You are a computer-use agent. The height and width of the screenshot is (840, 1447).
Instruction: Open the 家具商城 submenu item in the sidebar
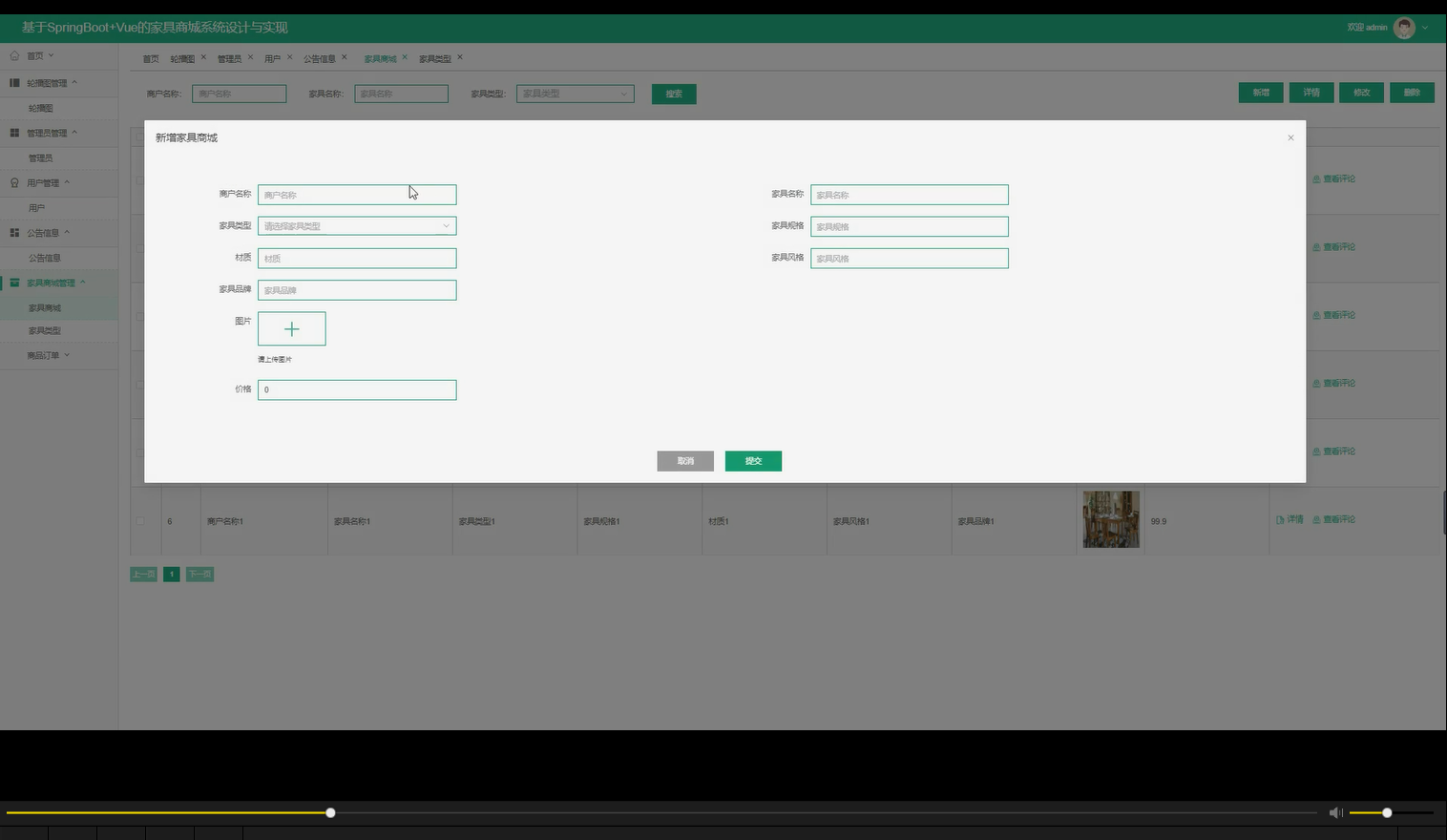point(45,308)
